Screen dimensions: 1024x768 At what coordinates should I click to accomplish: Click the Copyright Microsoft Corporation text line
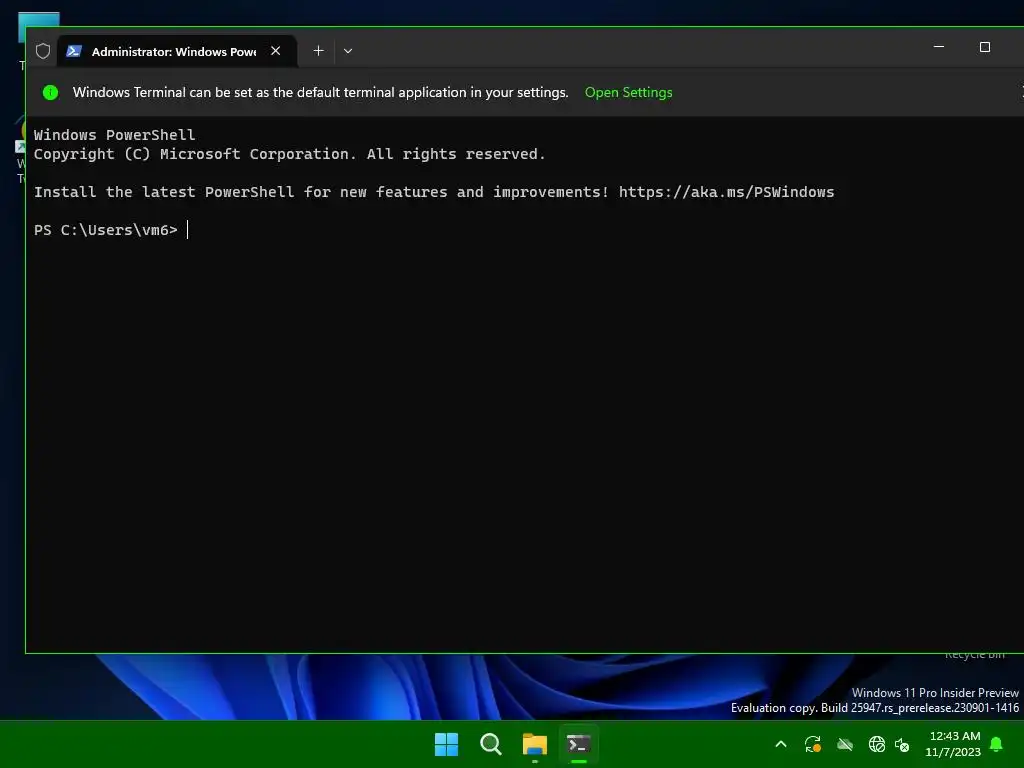(289, 154)
